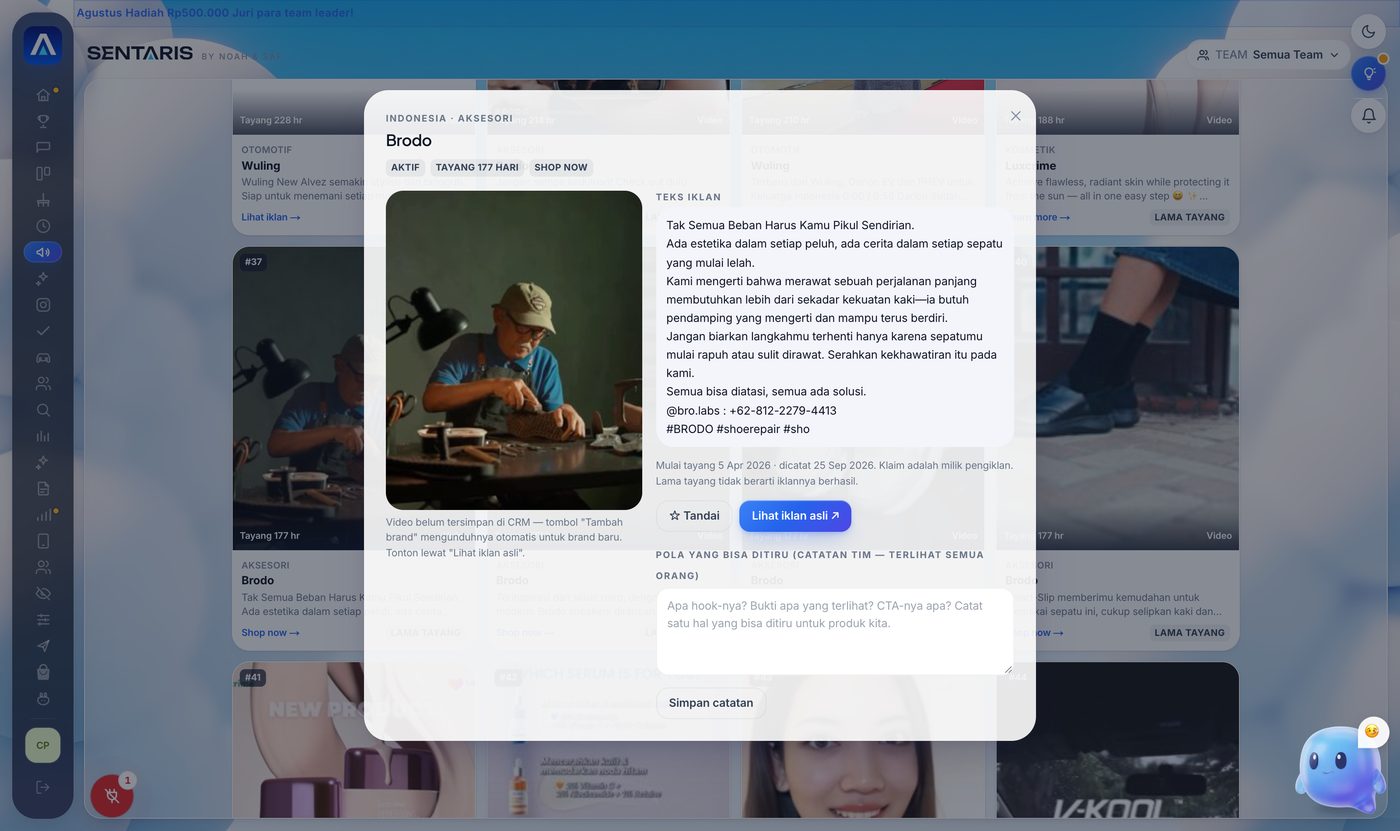1400x831 pixels.
Task: Click the SHOP NOW tag
Action: pos(561,167)
